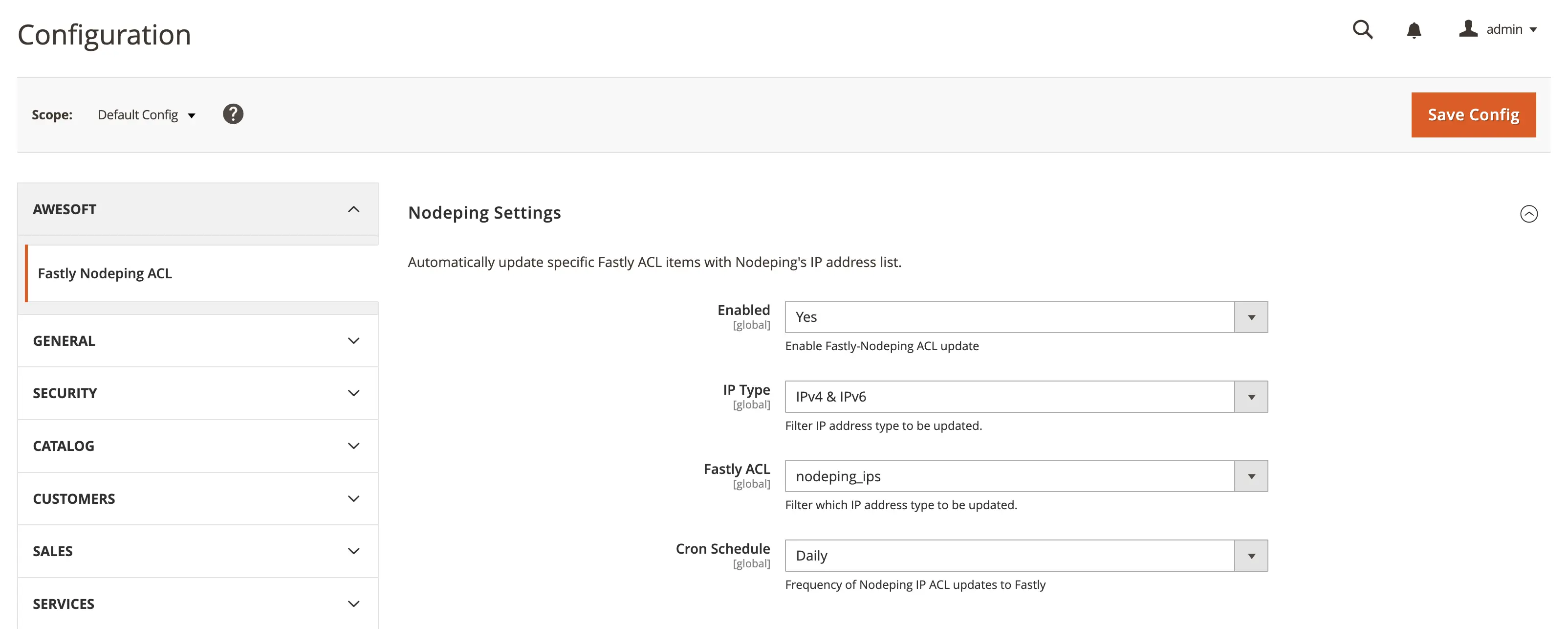Select Fastly Nodeping ACL menu item
The height and width of the screenshot is (629, 1568).
tap(105, 273)
